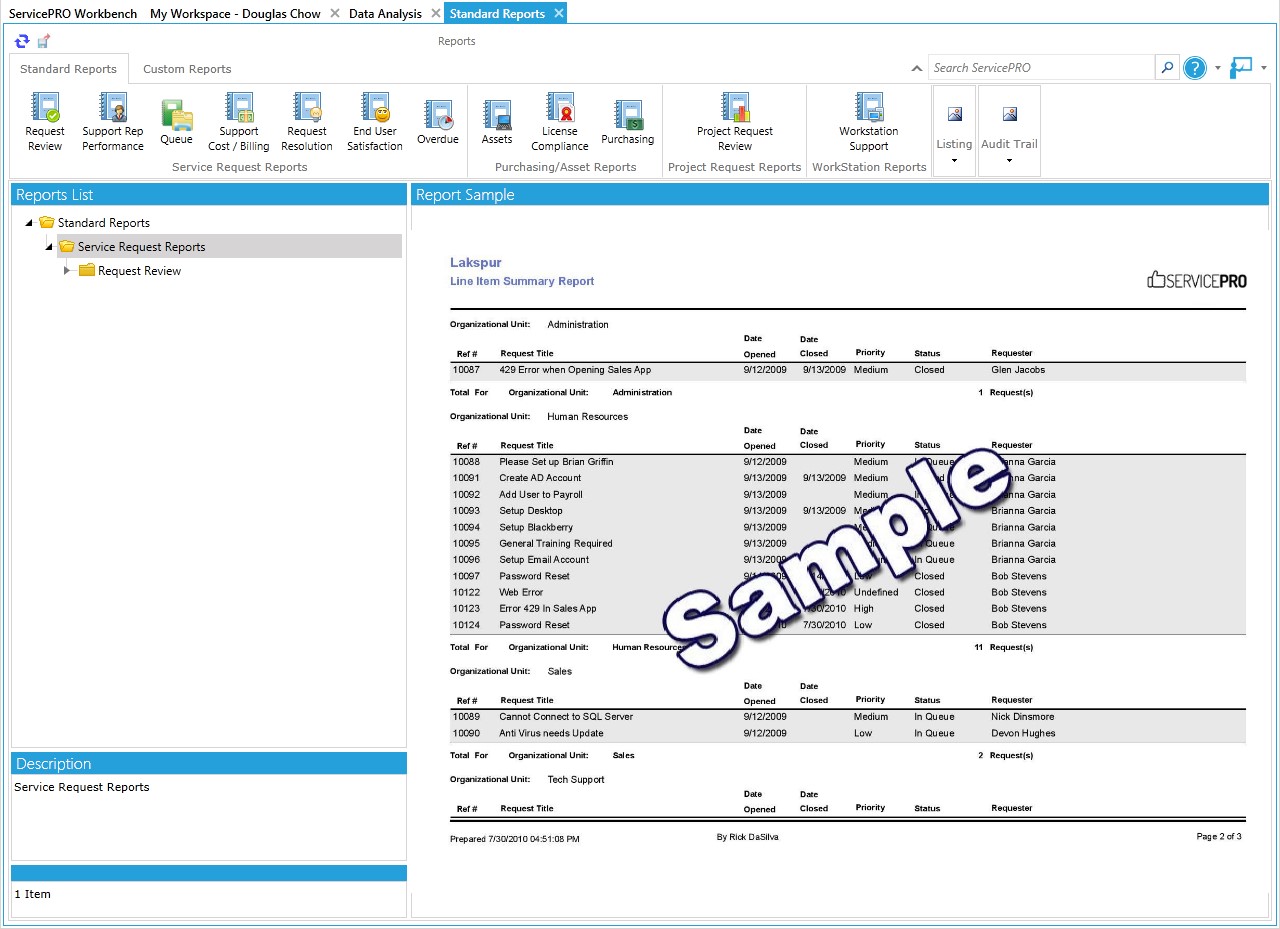Click row '10087' in the report
Viewport: 1280px width, 929px height.
pos(848,370)
